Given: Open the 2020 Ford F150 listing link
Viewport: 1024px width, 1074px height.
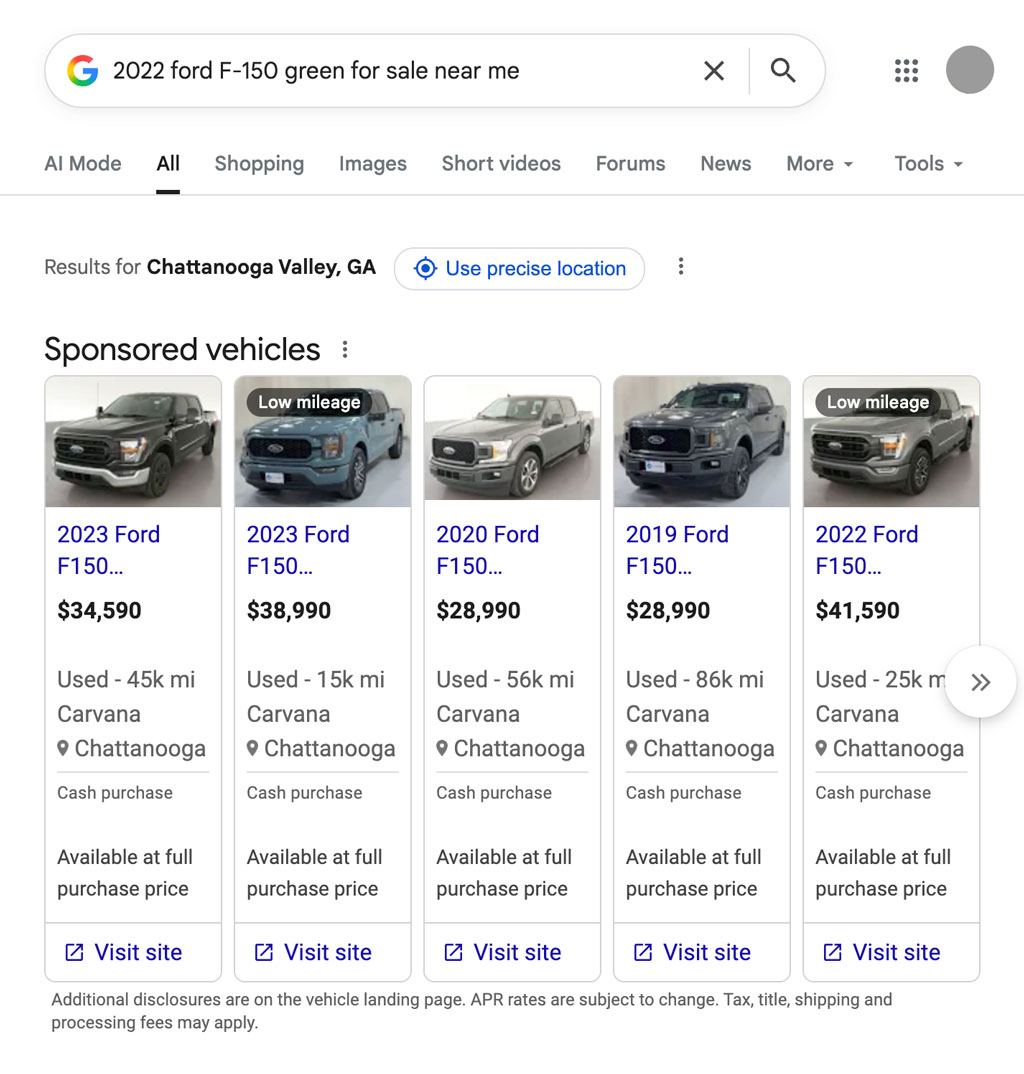Looking at the screenshot, I should pos(488,550).
